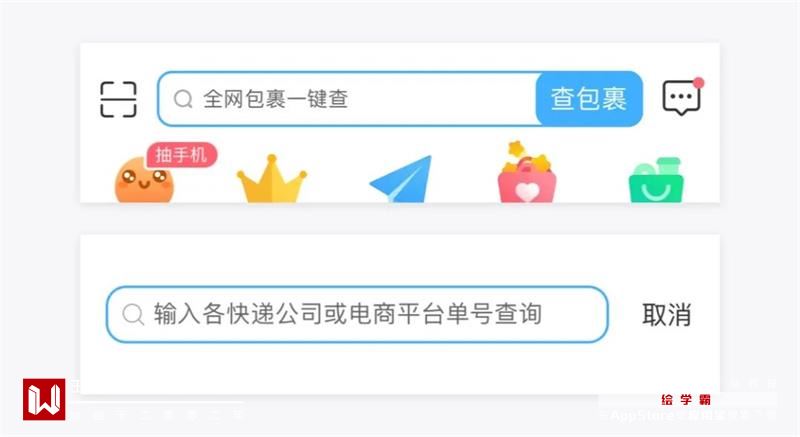The width and height of the screenshot is (800, 437).
Task: Tap the scan code icon
Action: coord(118,99)
